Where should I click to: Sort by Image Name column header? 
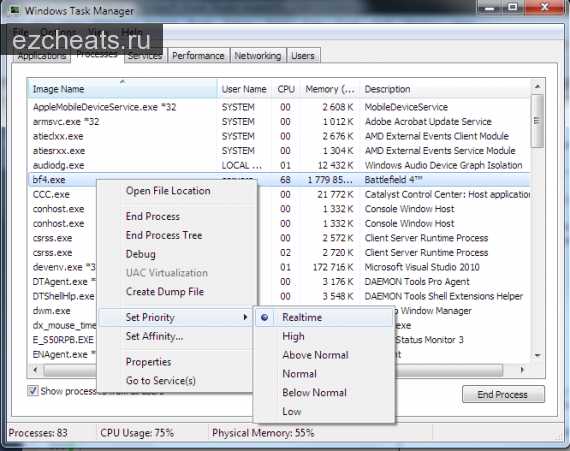coord(122,89)
